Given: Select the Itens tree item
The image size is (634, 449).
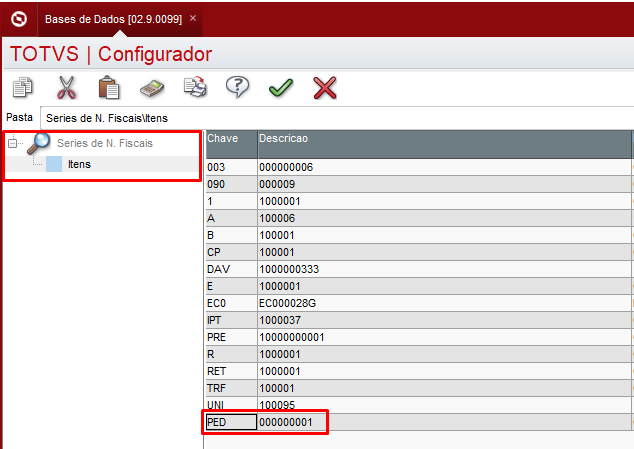Looking at the screenshot, I should point(79,164).
